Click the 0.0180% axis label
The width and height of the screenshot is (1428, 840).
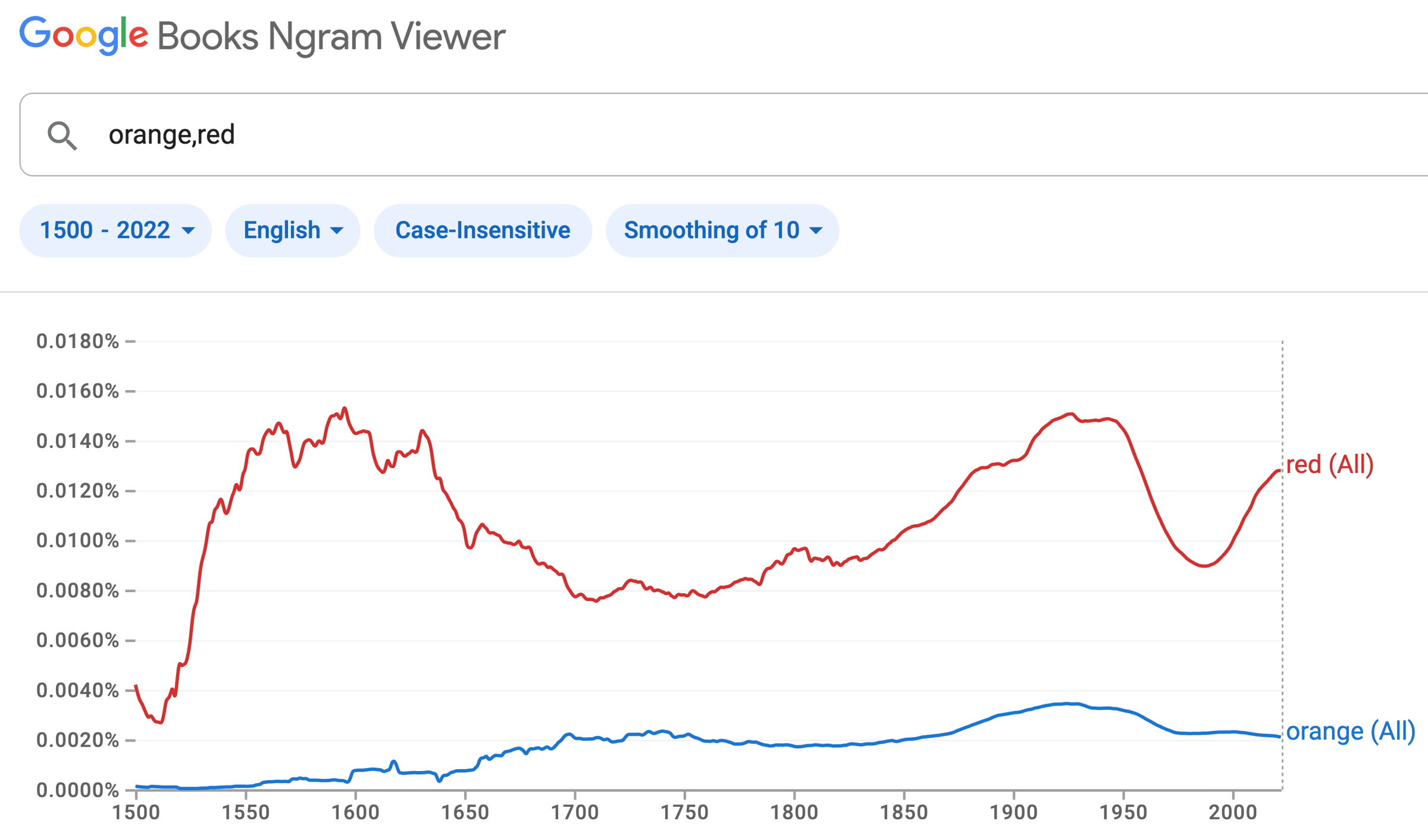(x=77, y=341)
